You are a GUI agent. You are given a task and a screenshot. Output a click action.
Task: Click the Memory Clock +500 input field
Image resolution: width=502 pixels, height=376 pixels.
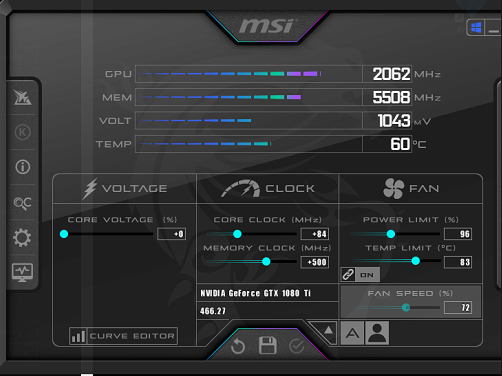click(x=315, y=262)
